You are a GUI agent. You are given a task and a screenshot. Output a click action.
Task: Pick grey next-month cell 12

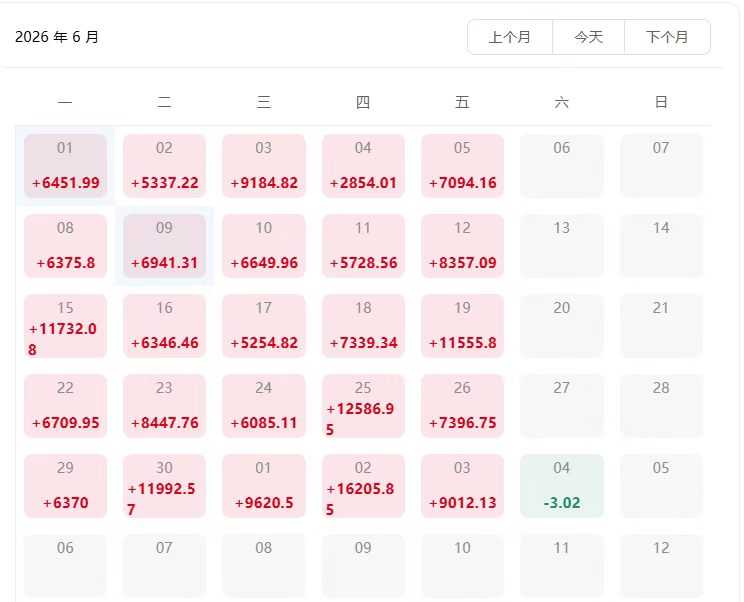pos(661,565)
